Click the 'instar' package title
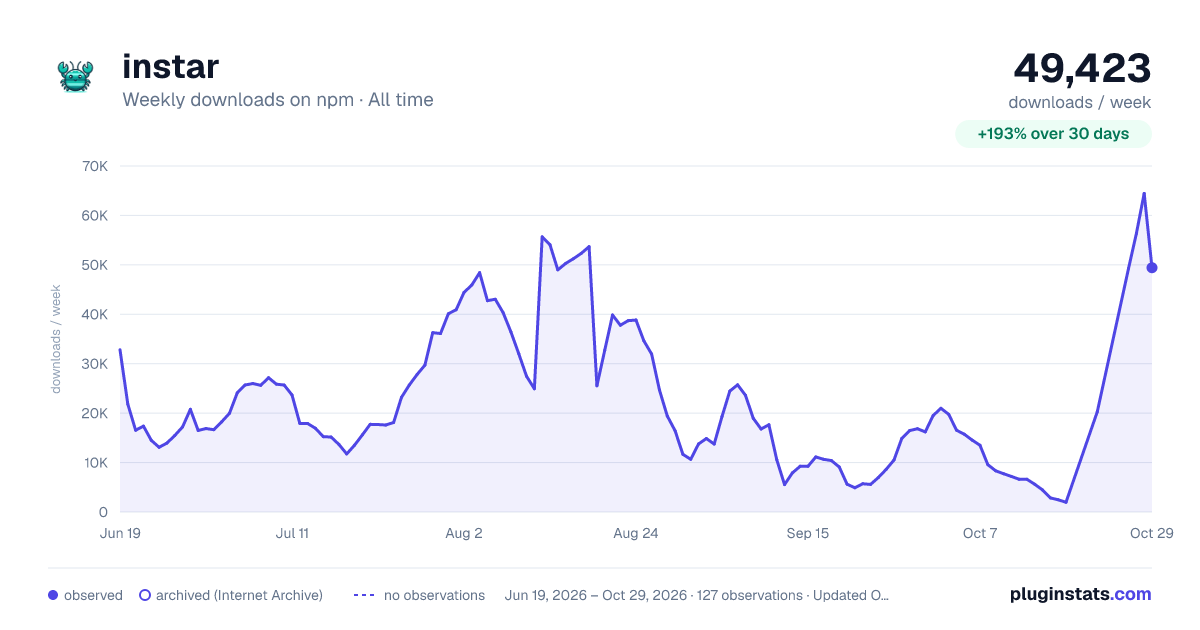The image size is (1200, 630). (170, 67)
